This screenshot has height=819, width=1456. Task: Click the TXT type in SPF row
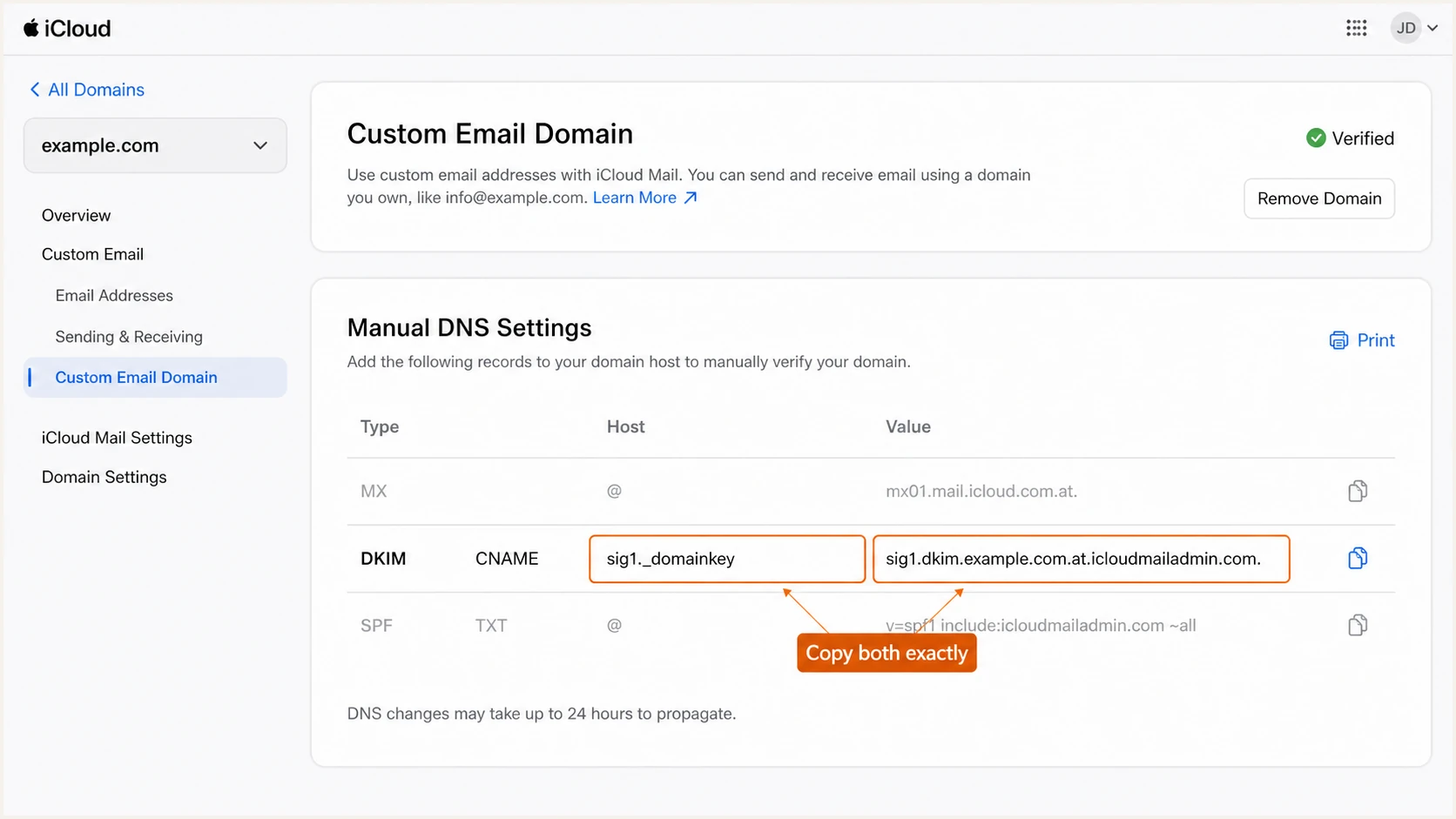491,625
